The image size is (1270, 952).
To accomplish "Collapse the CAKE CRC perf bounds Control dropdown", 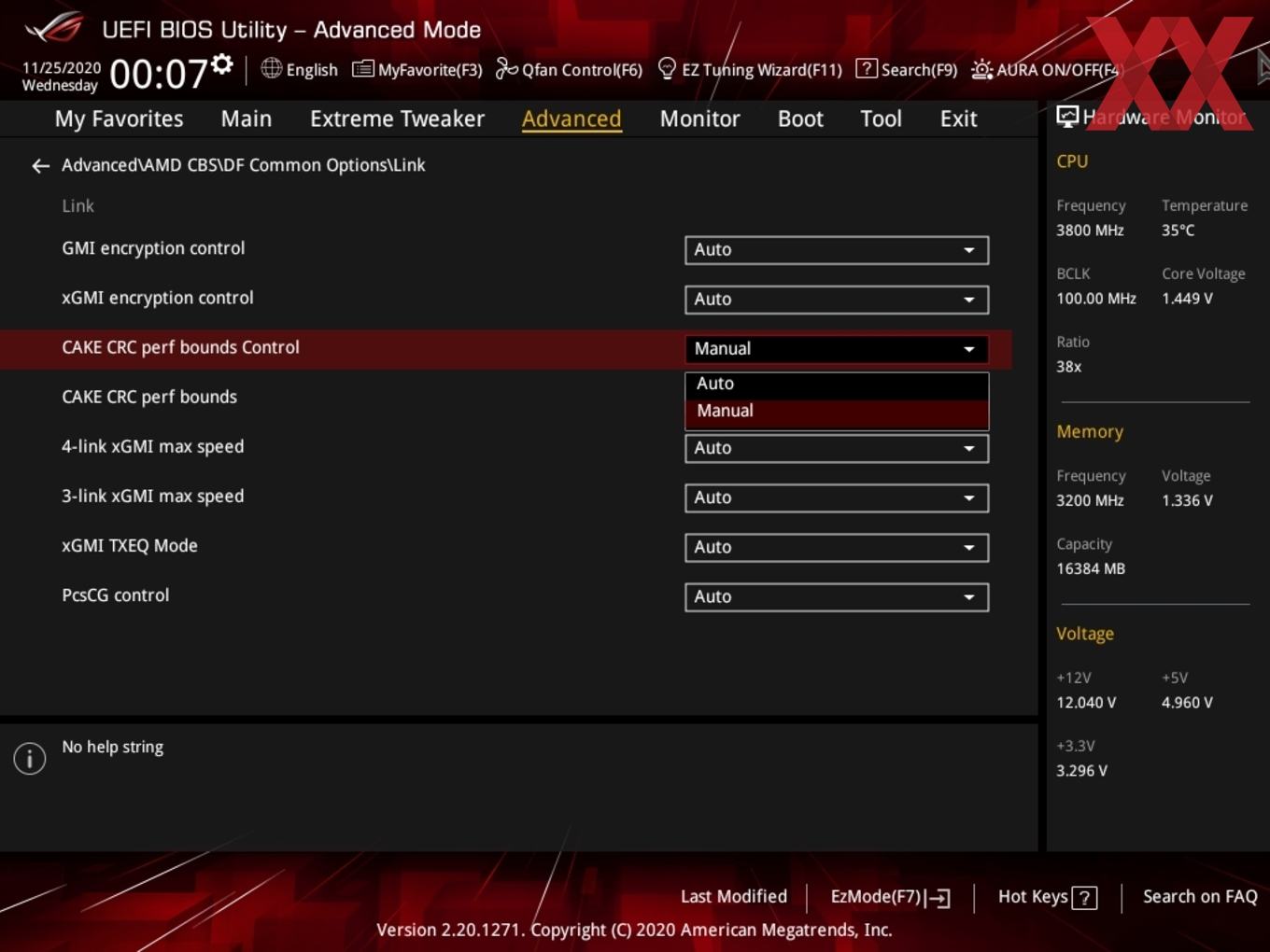I will point(837,349).
